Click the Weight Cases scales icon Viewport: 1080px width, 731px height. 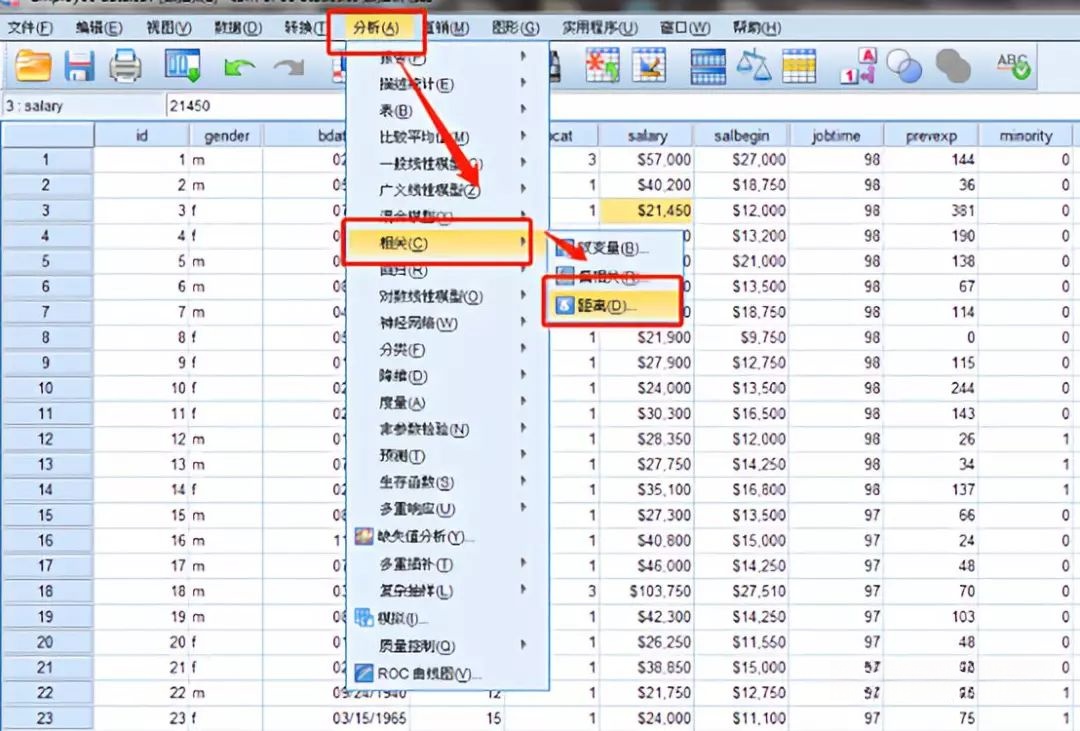754,65
